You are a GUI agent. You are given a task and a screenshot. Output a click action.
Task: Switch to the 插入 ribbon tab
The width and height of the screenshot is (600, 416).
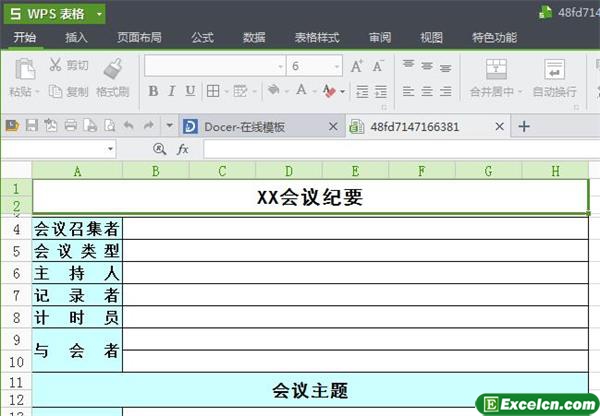76,38
